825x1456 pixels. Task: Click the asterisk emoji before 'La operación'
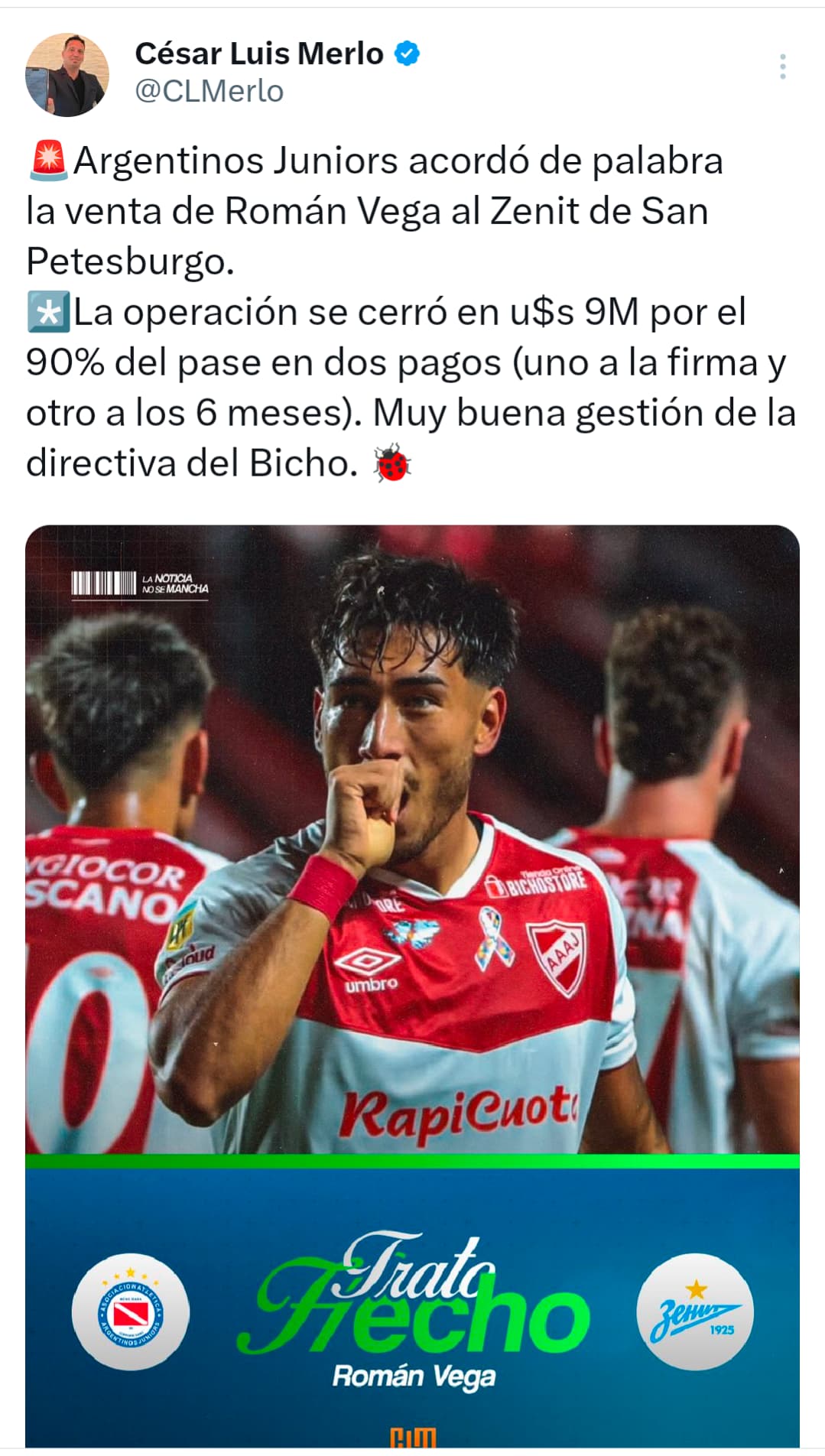pos(49,312)
